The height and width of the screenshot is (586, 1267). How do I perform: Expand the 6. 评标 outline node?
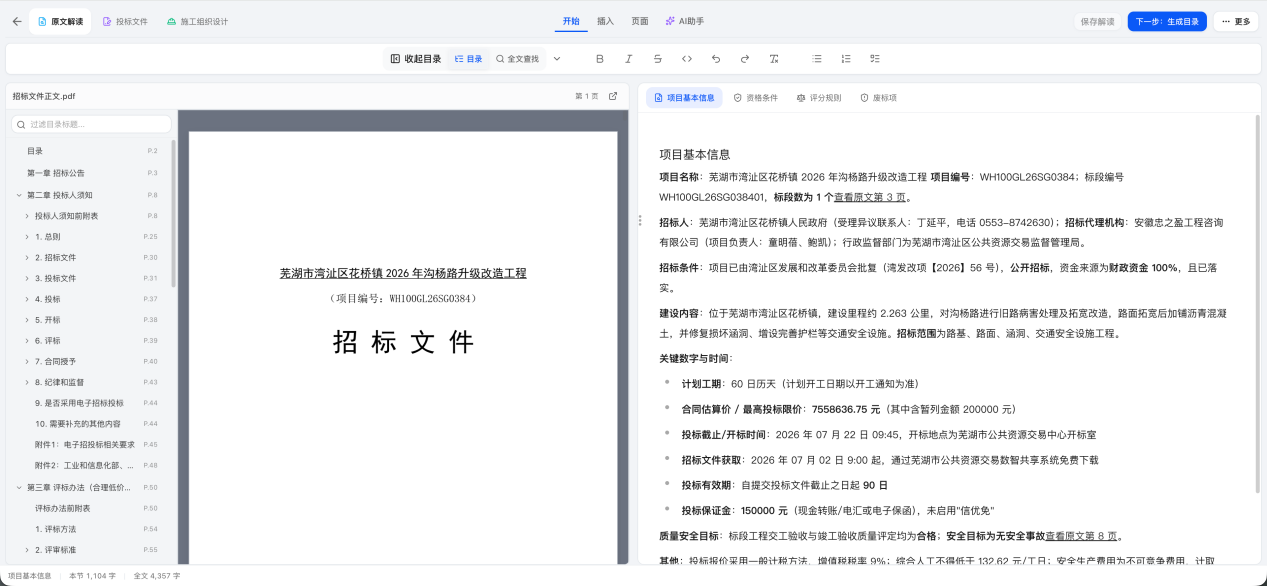tap(27, 340)
